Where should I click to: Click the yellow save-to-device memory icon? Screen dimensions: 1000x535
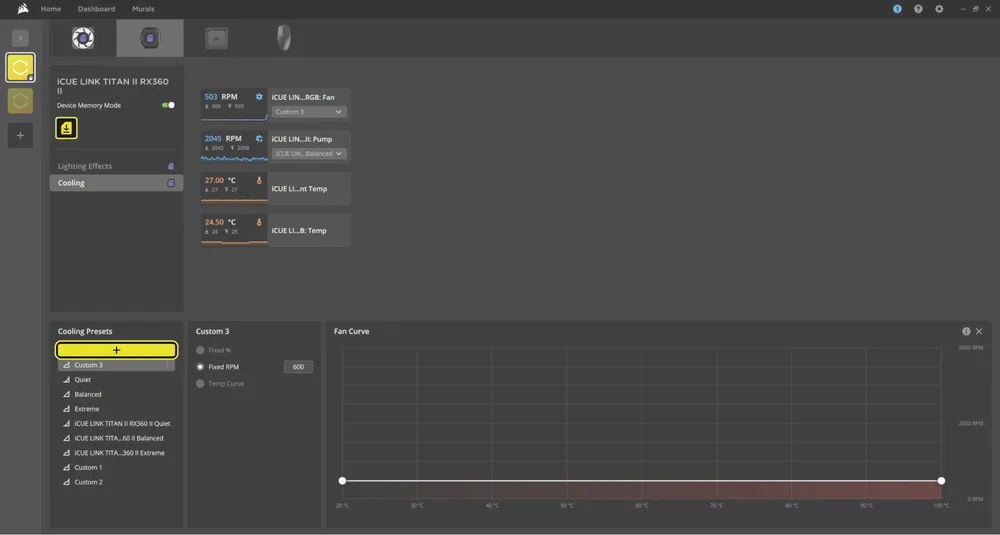[66, 128]
